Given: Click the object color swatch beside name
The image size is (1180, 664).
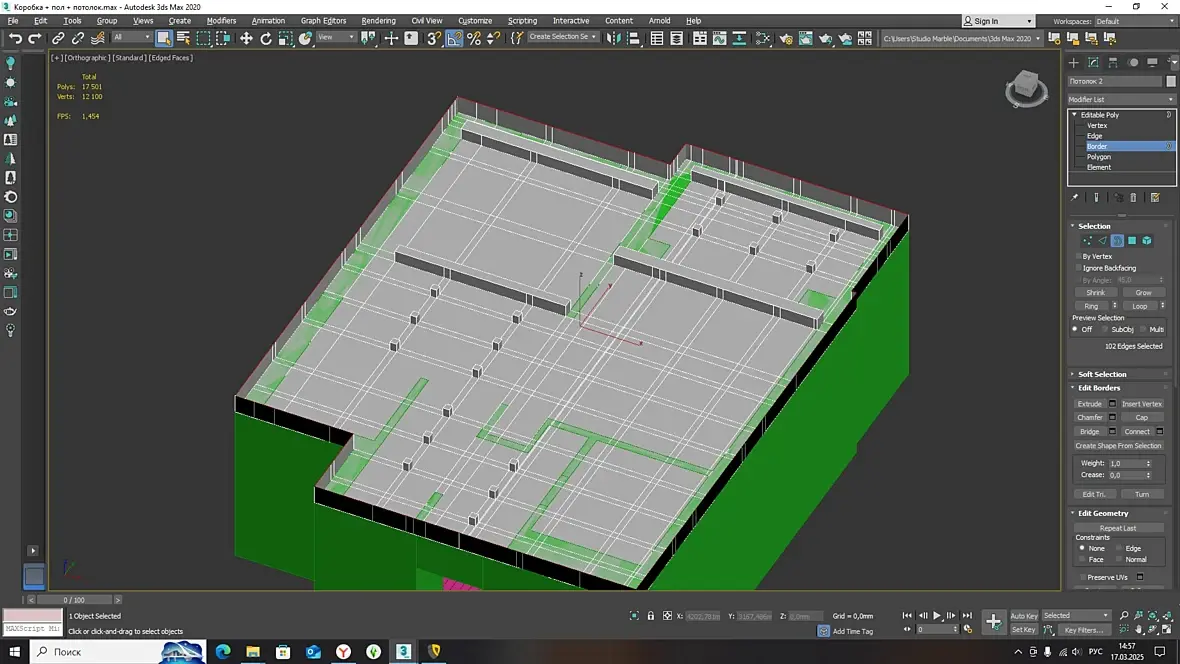Looking at the screenshot, I should pos(1171,81).
